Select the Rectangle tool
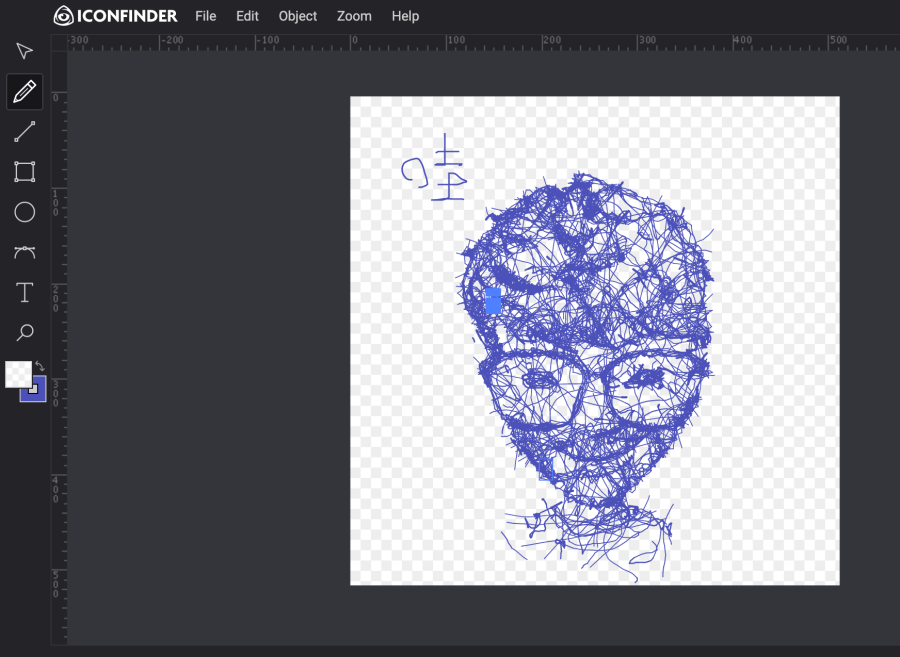 tap(24, 172)
